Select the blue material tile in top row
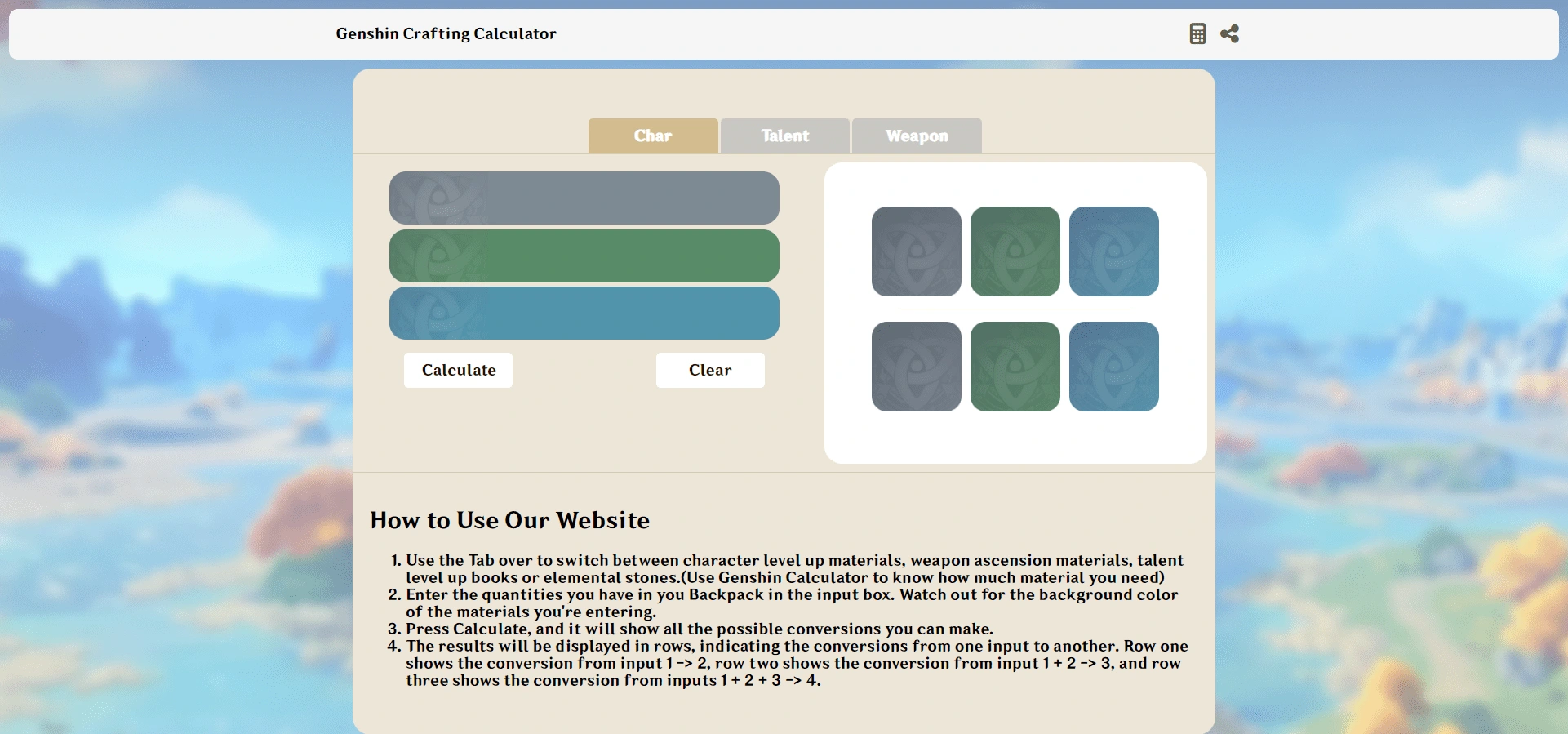The image size is (1568, 734). point(1114,251)
